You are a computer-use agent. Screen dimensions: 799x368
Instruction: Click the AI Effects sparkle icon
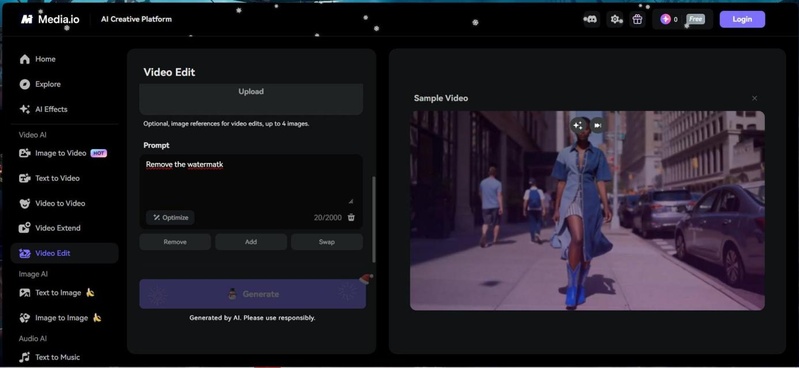[x=24, y=109]
